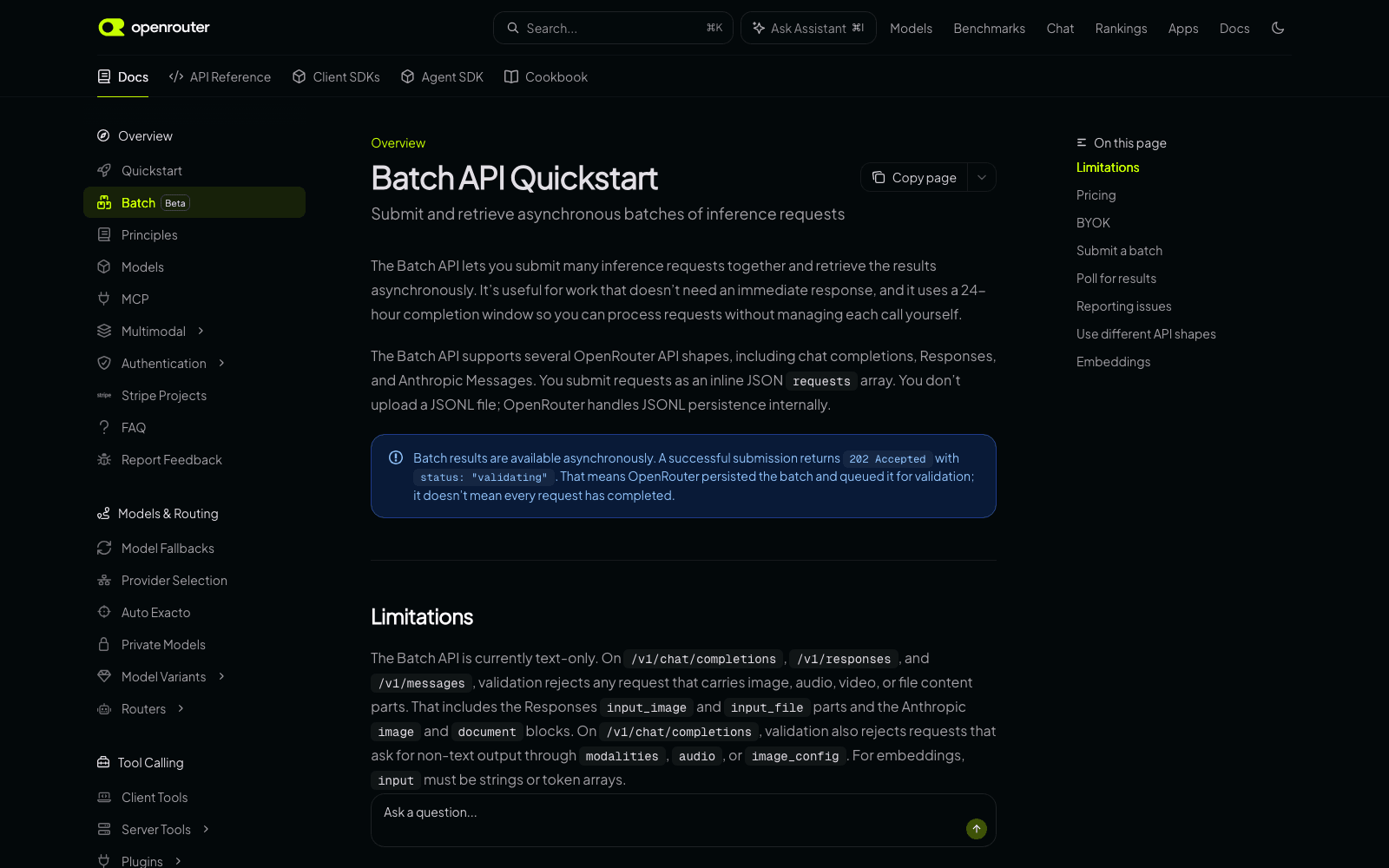Expand the Model Variants chevron
1389x868 pixels.
[x=221, y=676]
